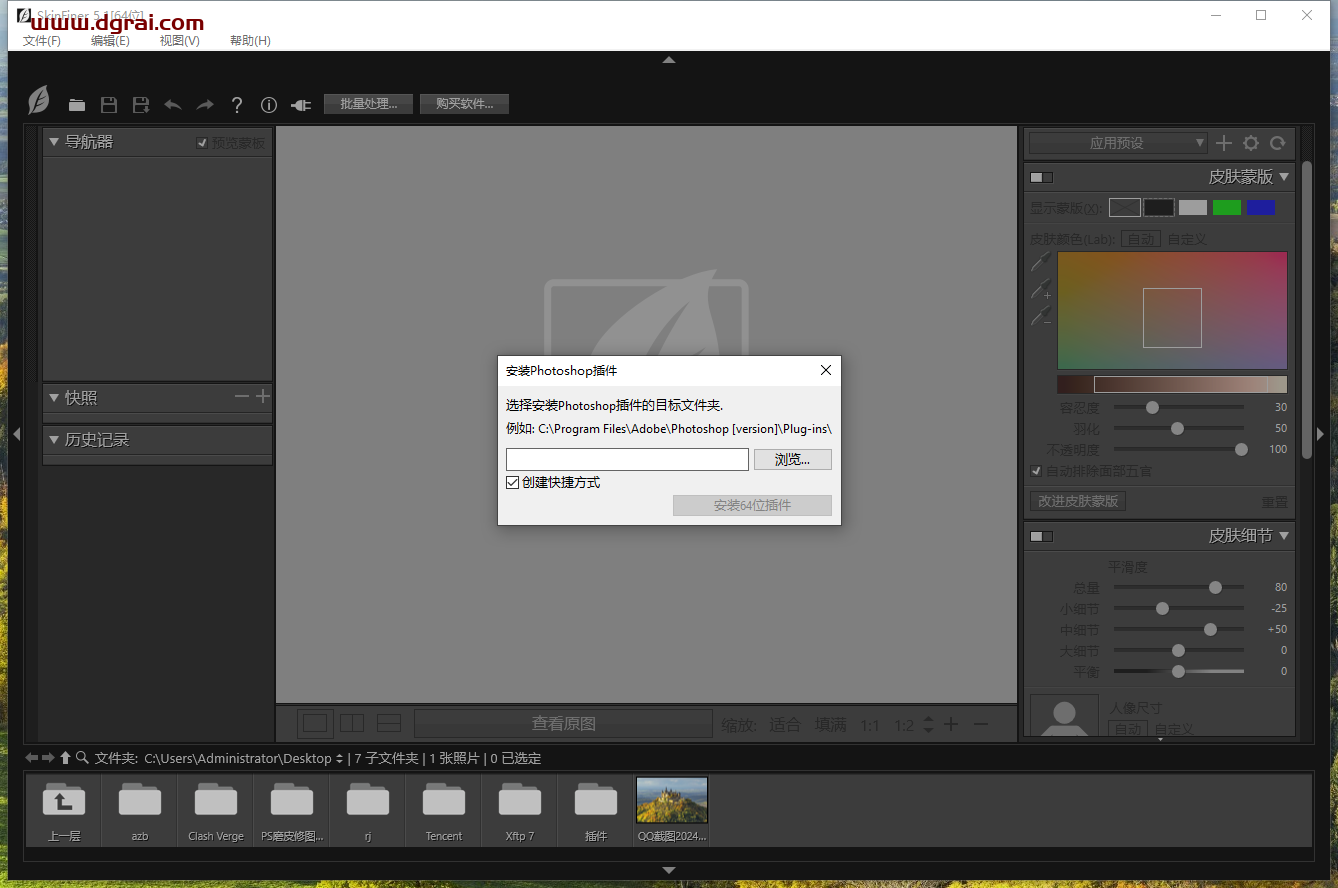This screenshot has width=1338, height=888.
Task: Select the green mask display color swatch
Action: click(x=1226, y=207)
